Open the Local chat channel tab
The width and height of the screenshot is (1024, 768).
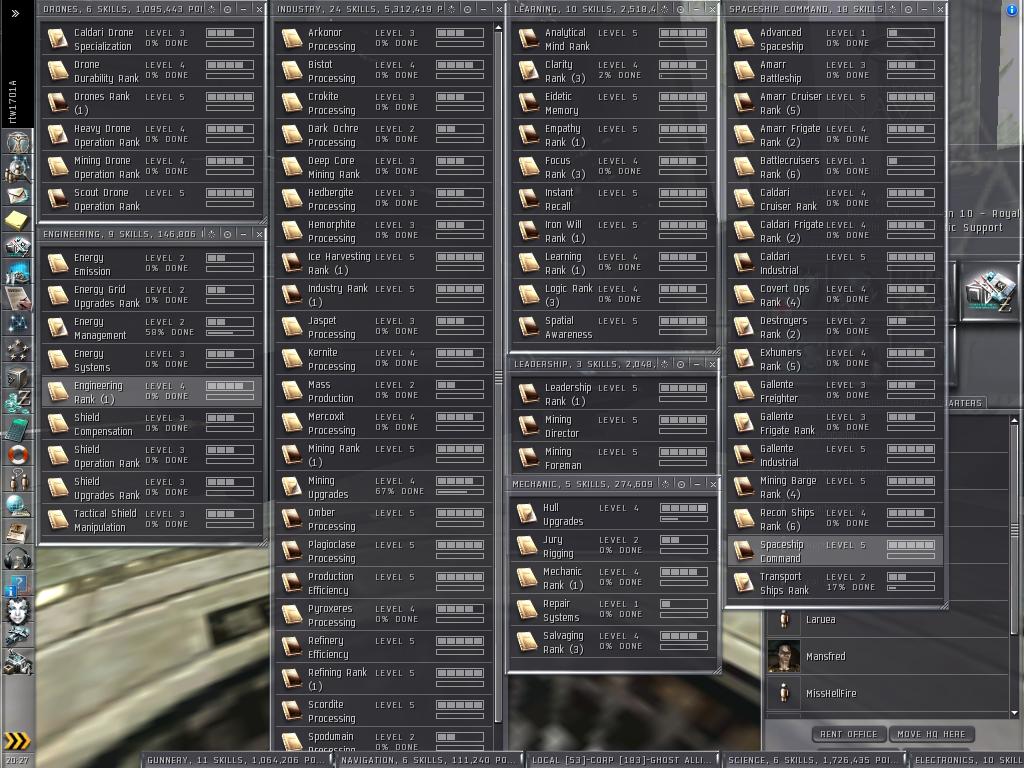pyautogui.click(x=622, y=760)
